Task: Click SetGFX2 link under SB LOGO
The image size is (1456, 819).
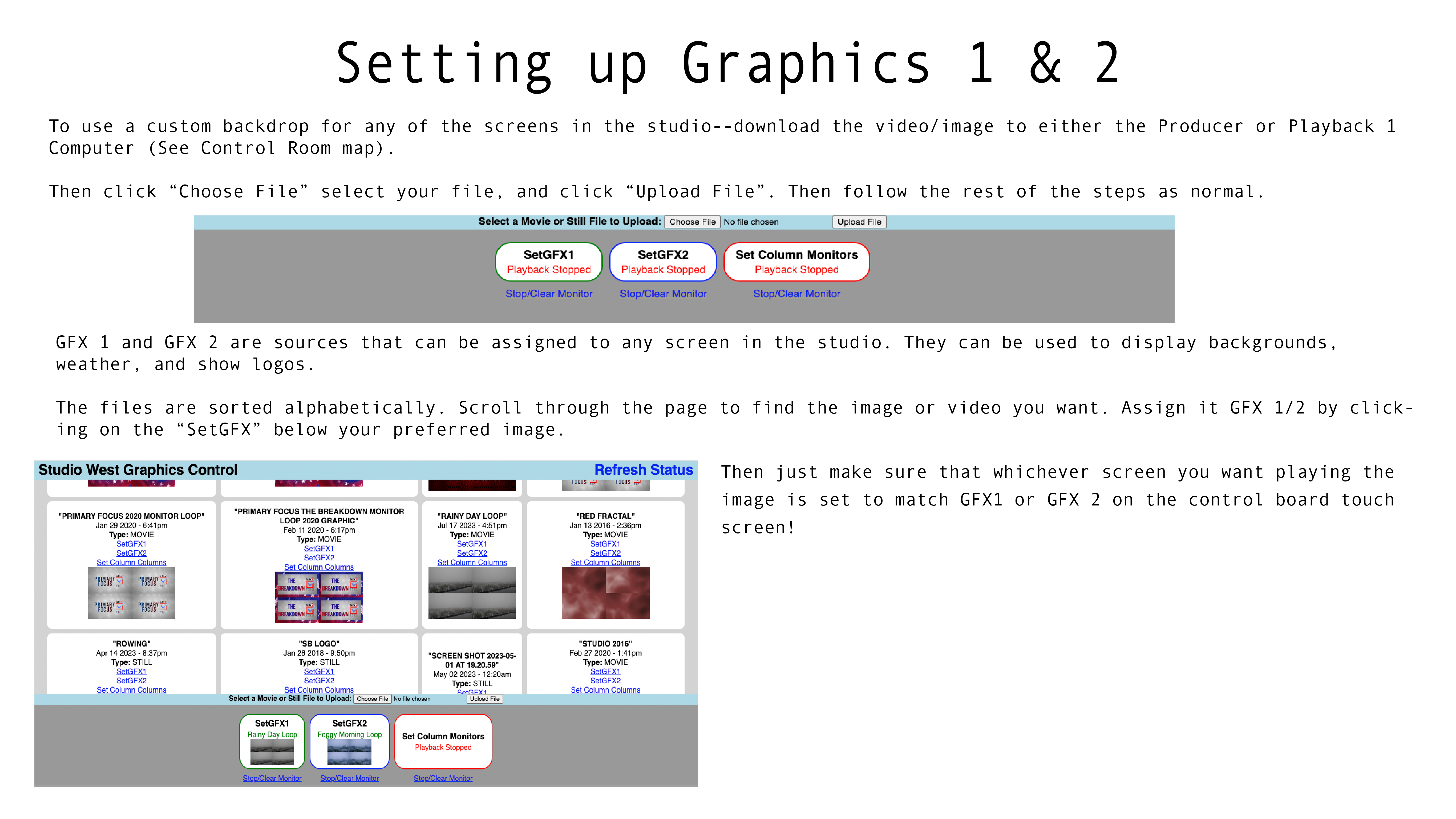Action: pos(319,681)
